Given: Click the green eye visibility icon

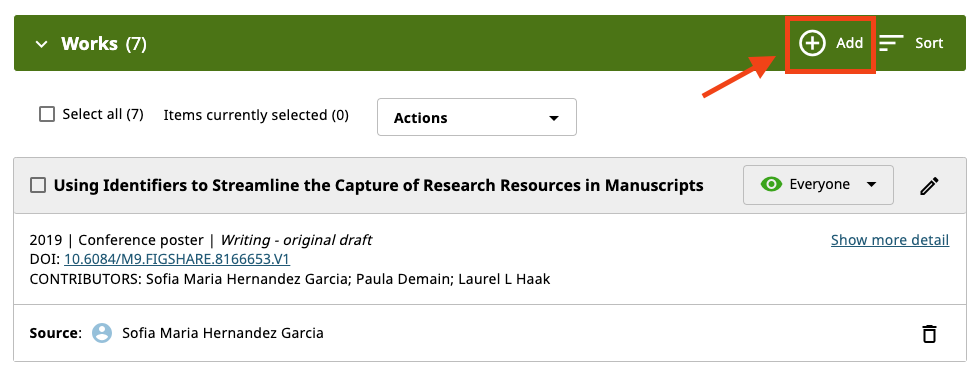Looking at the screenshot, I should (772, 185).
